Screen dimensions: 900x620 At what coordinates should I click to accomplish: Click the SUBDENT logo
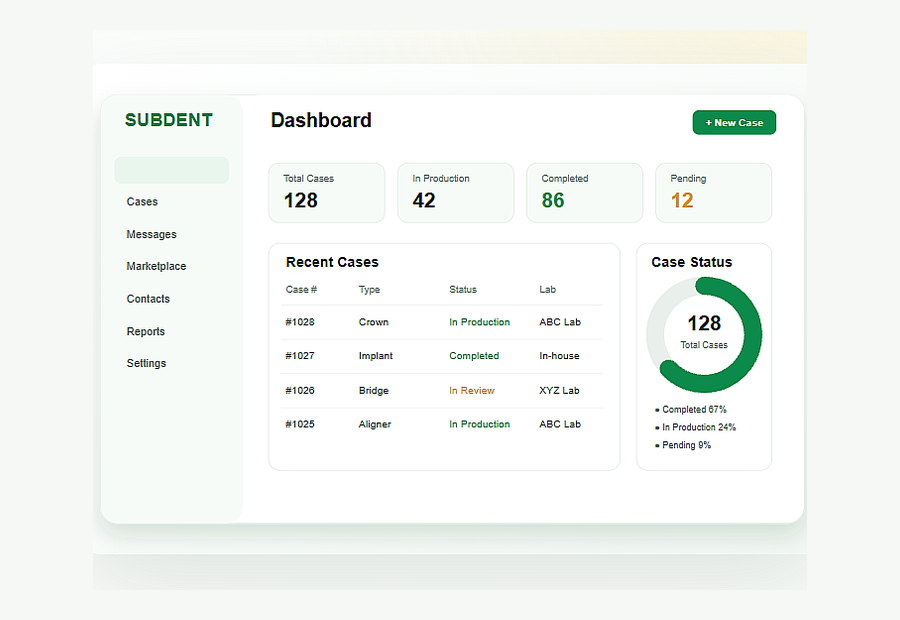(x=169, y=120)
